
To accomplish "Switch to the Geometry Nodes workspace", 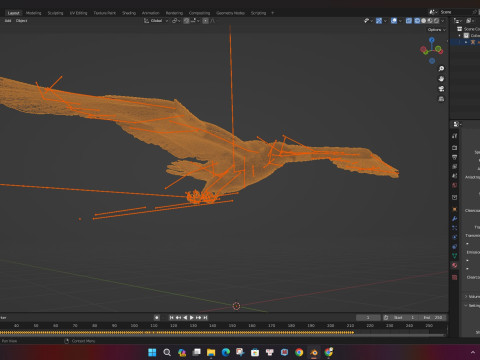I will coord(230,13).
